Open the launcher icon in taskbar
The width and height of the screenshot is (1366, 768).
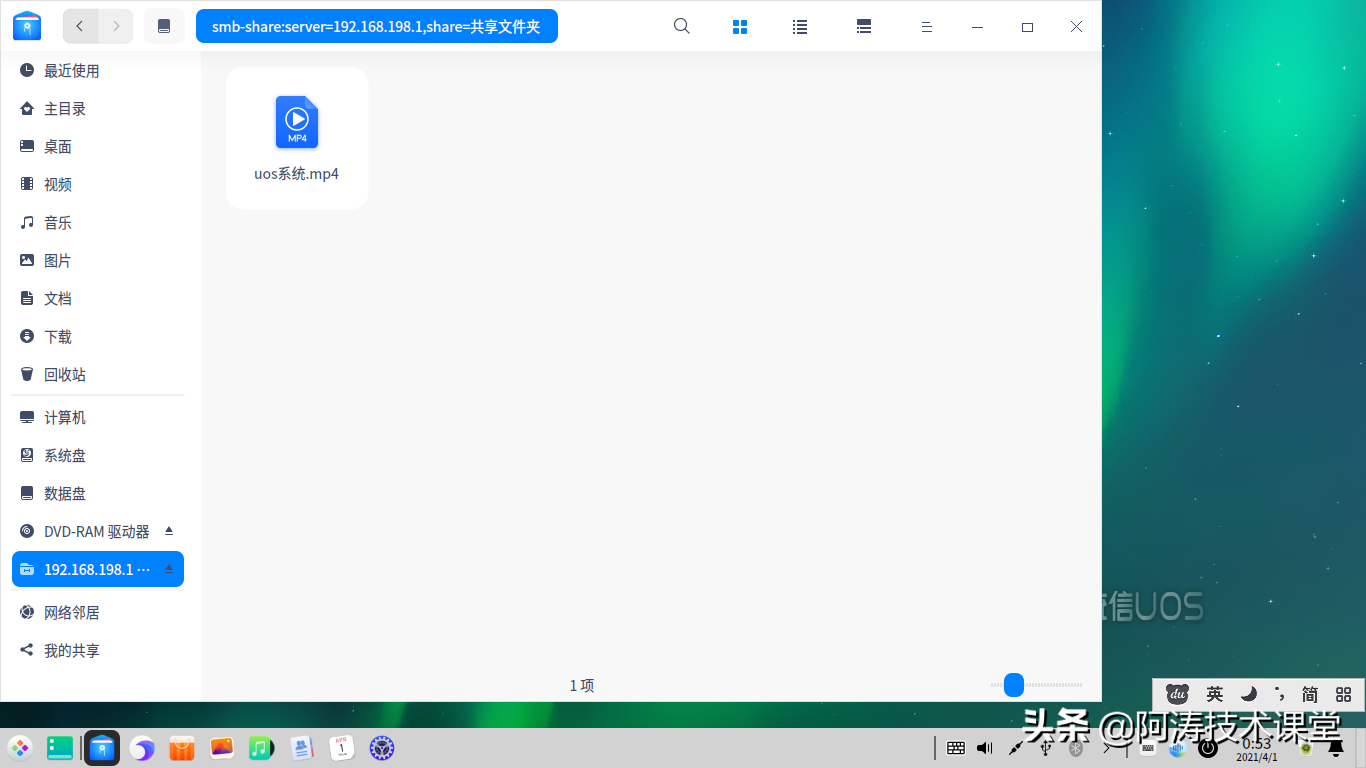coord(20,747)
